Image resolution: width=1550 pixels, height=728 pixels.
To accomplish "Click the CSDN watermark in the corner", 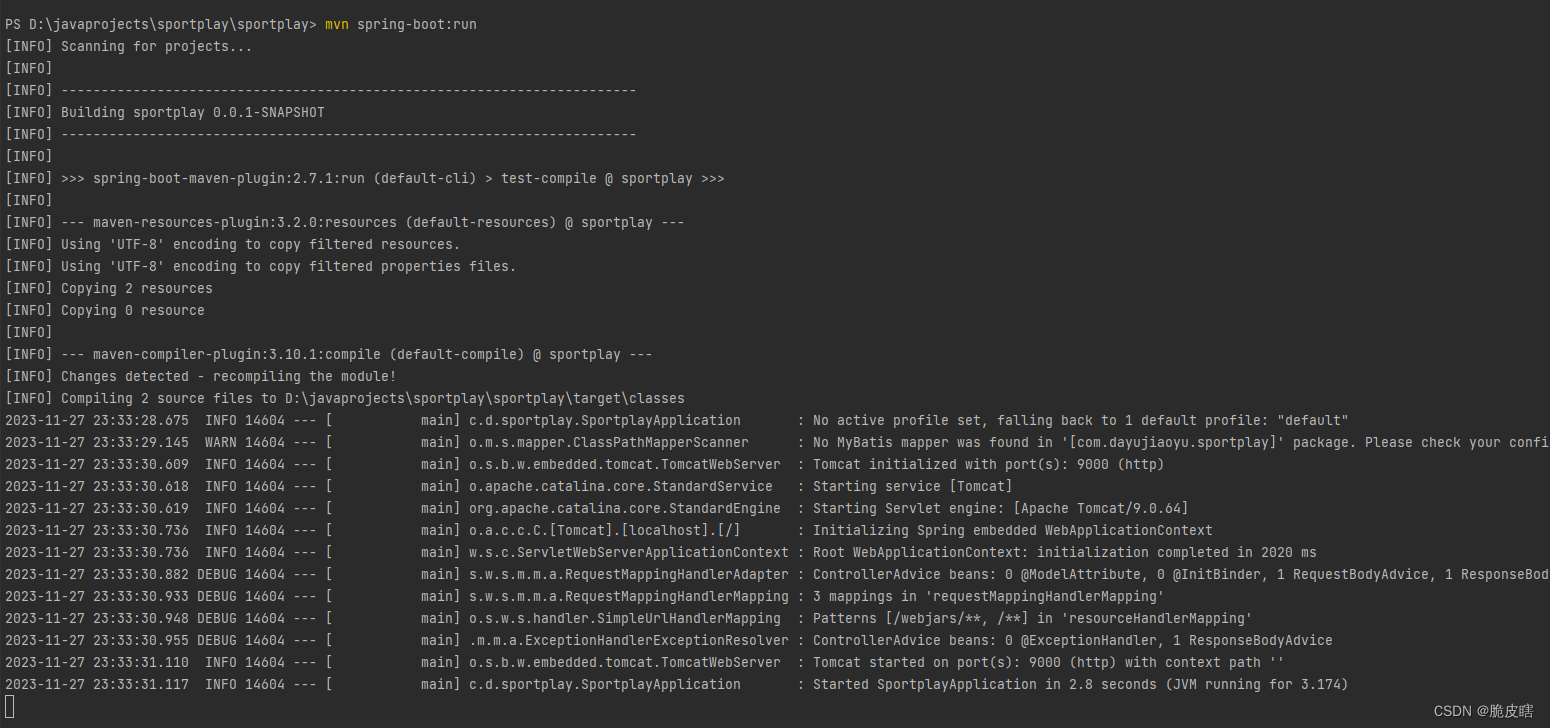I will 1483,711.
